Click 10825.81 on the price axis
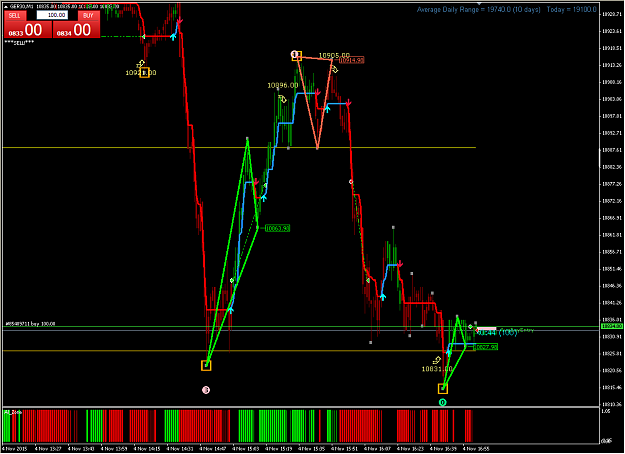 [611, 354]
